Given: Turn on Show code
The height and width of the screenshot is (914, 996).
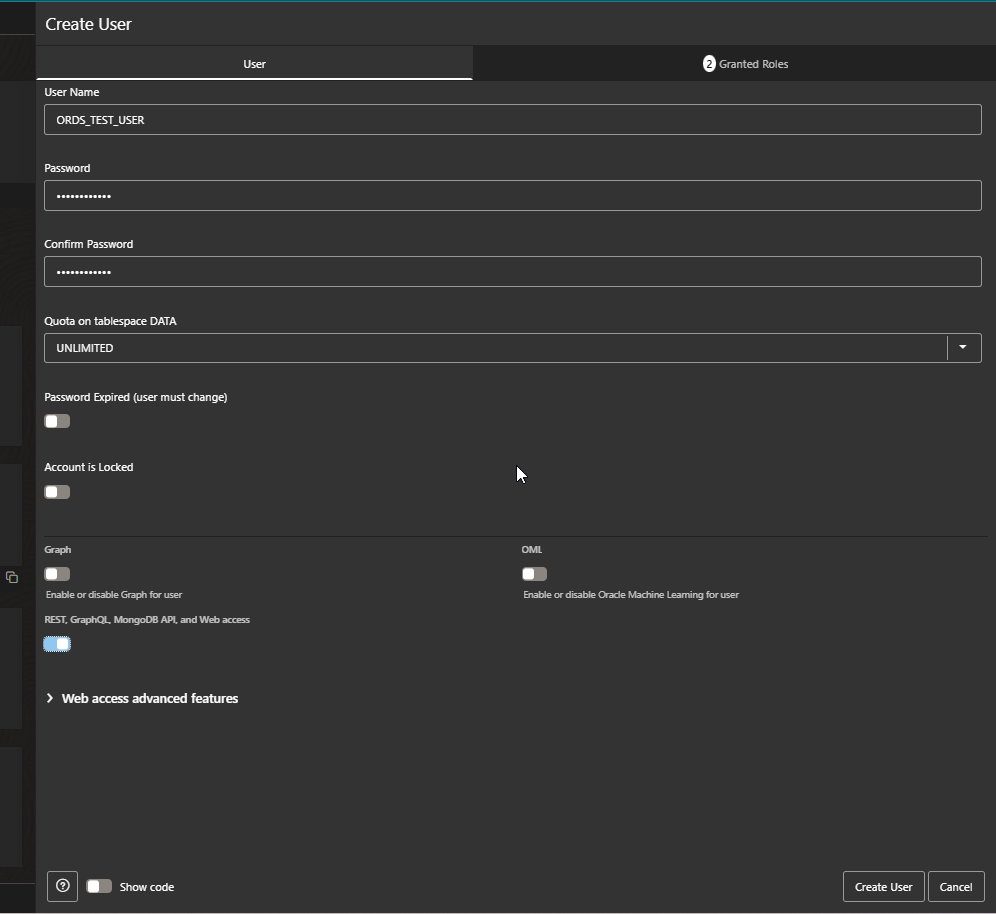Looking at the screenshot, I should pyautogui.click(x=99, y=886).
